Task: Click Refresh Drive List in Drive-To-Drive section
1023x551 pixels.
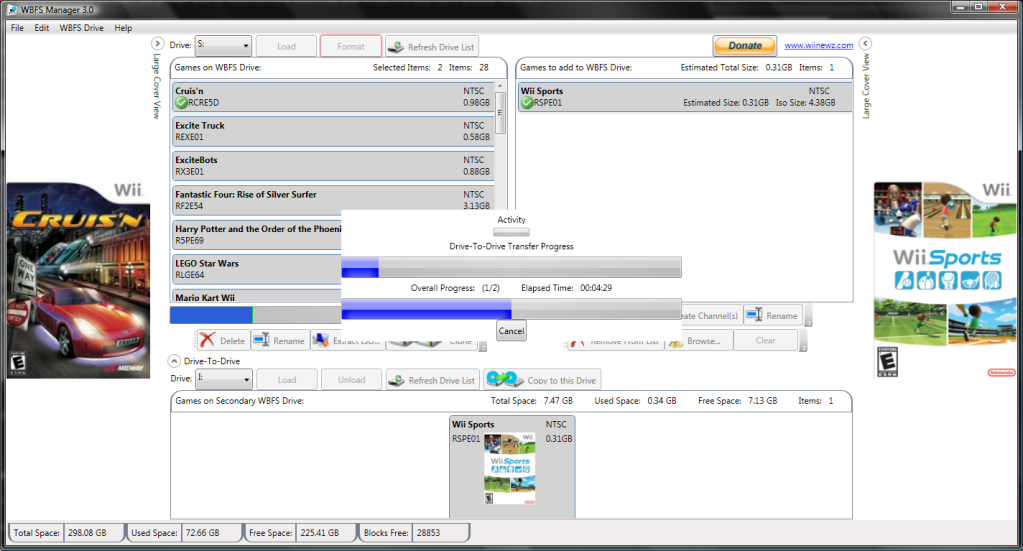Action: click(x=432, y=380)
